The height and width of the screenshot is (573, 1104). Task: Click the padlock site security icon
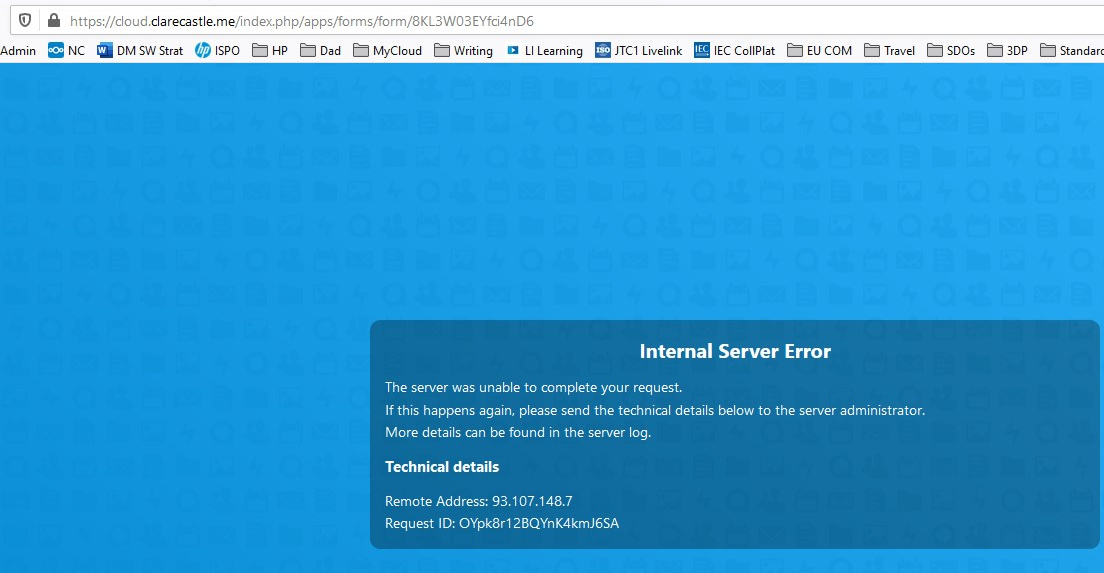pos(53,20)
